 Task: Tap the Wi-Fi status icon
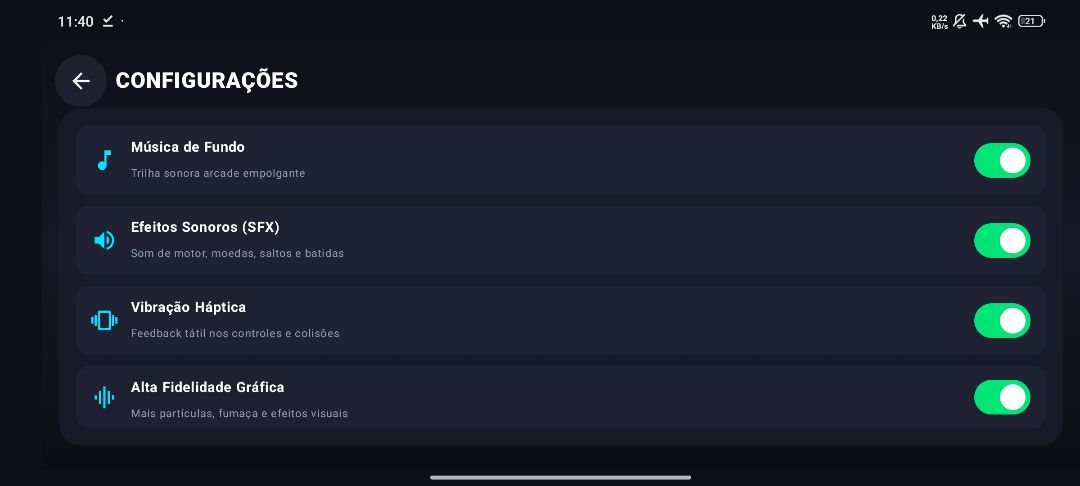(x=1004, y=21)
